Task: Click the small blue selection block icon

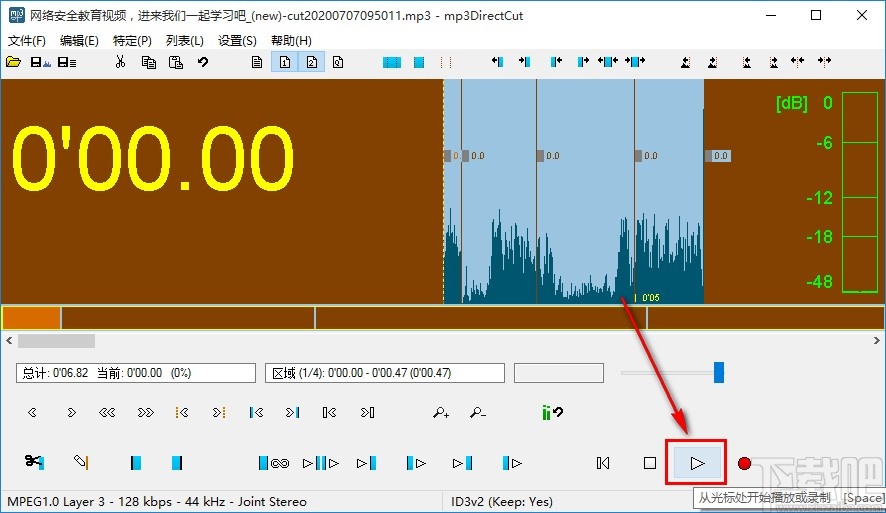Action: (x=419, y=62)
